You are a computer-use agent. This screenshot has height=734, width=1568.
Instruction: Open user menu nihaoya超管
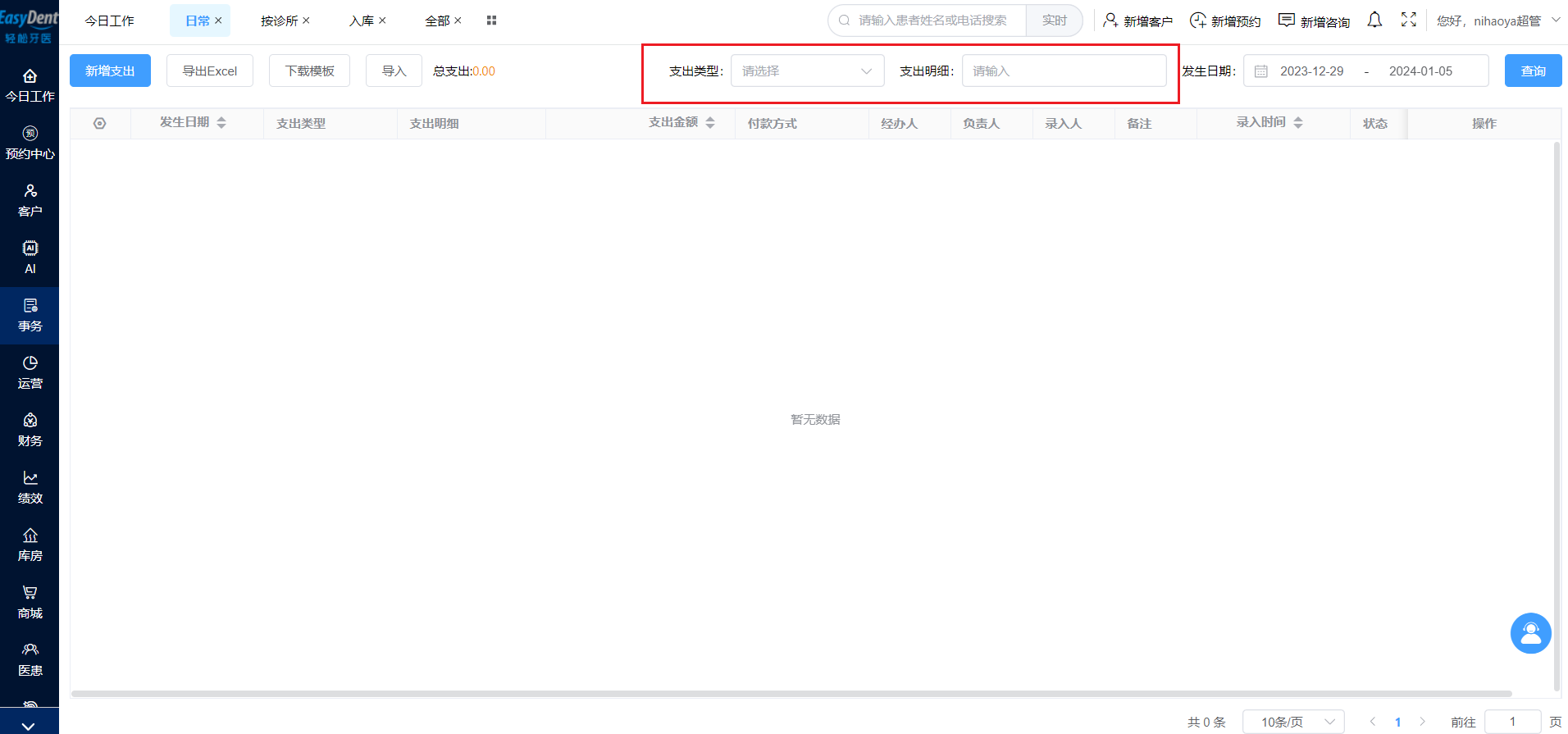tap(1497, 21)
